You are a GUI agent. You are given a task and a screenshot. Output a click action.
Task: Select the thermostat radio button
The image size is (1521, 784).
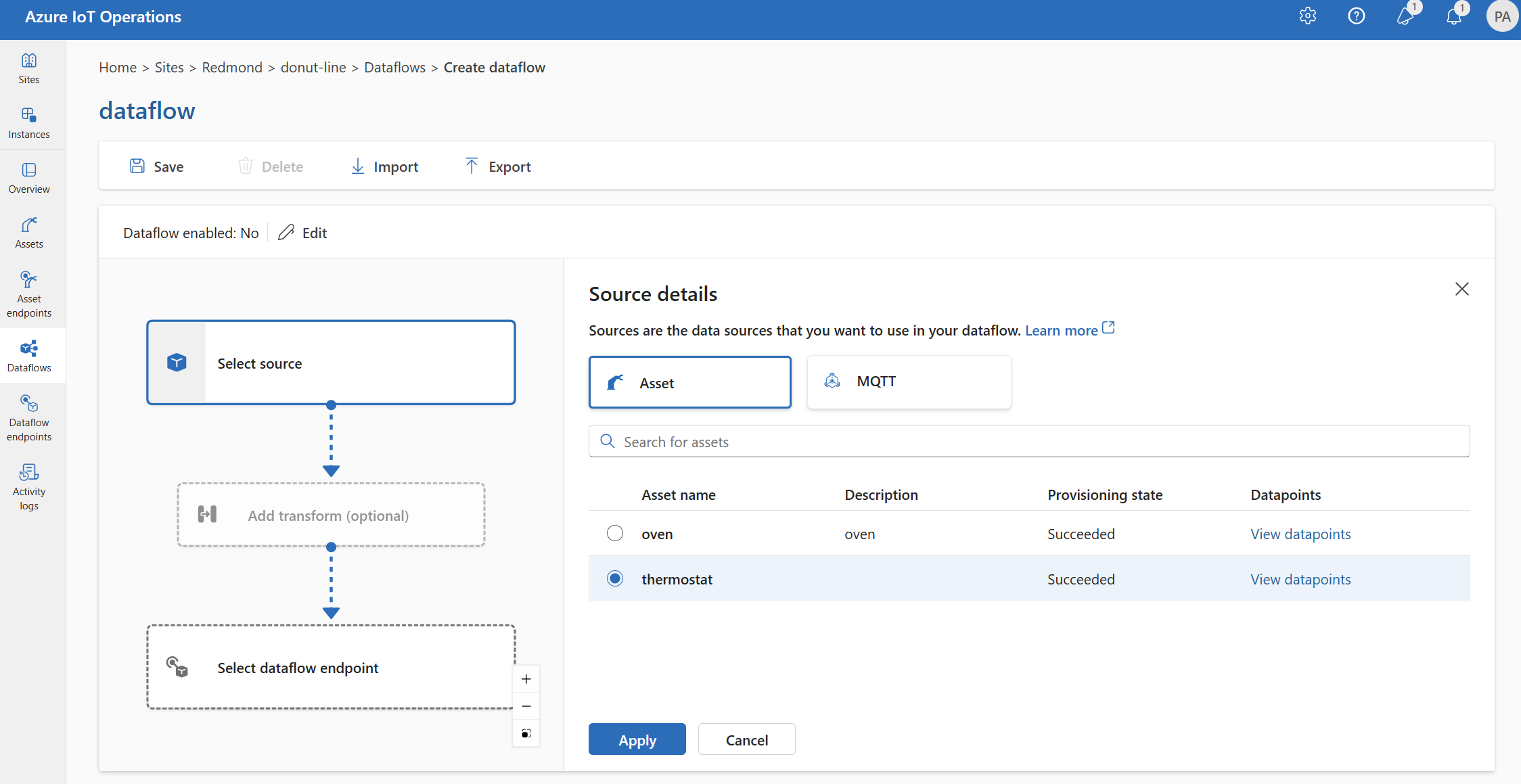click(614, 578)
